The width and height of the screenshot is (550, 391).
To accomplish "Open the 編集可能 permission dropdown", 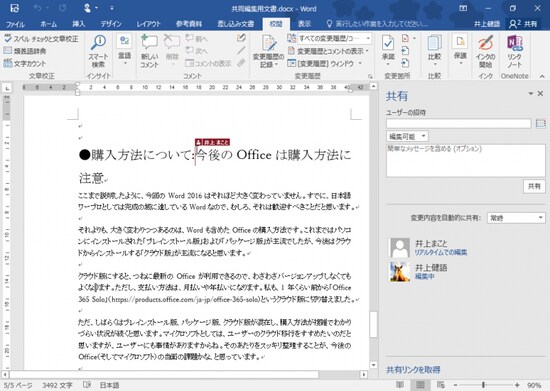I will 407,136.
